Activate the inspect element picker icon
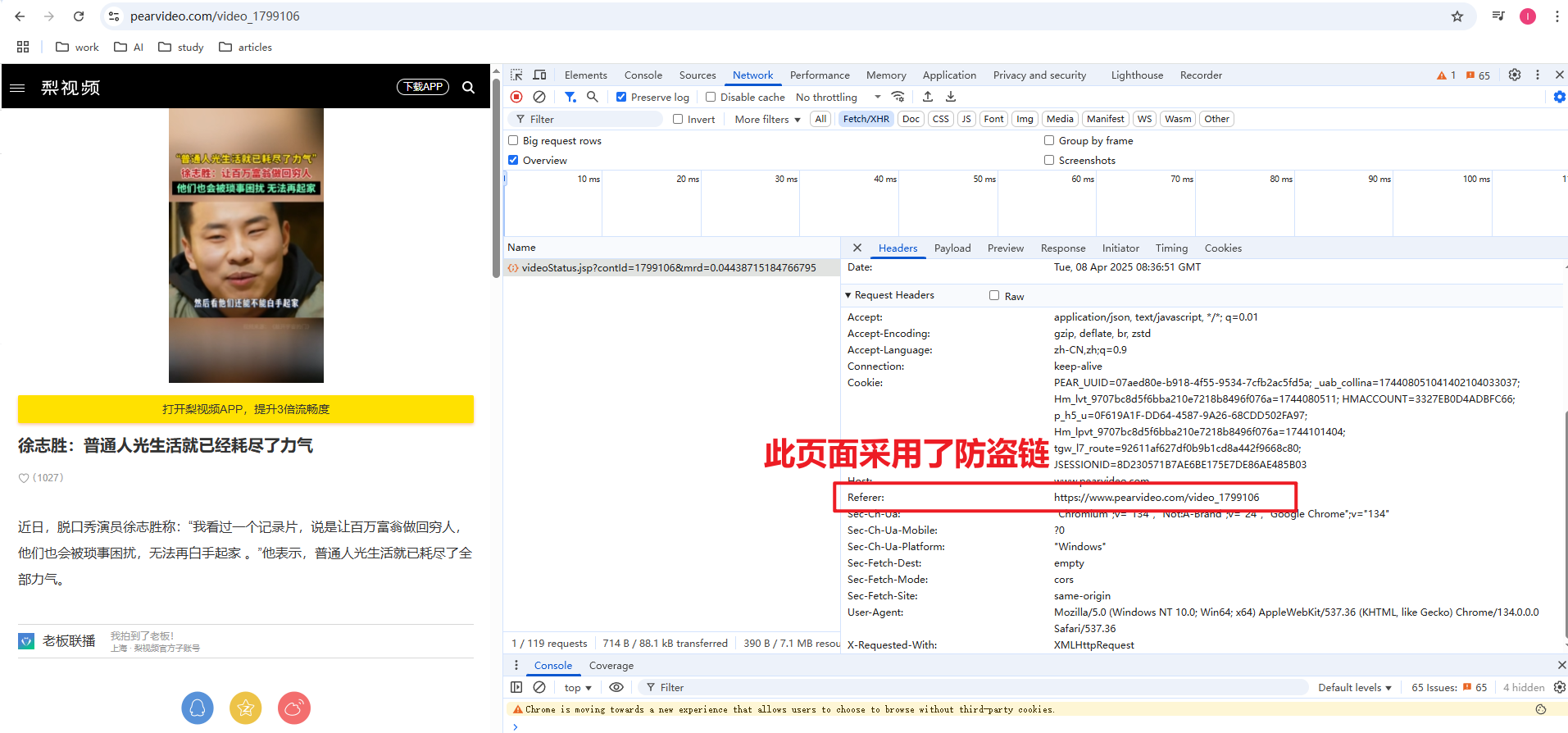Image resolution: width=1568 pixels, height=733 pixels. point(516,75)
